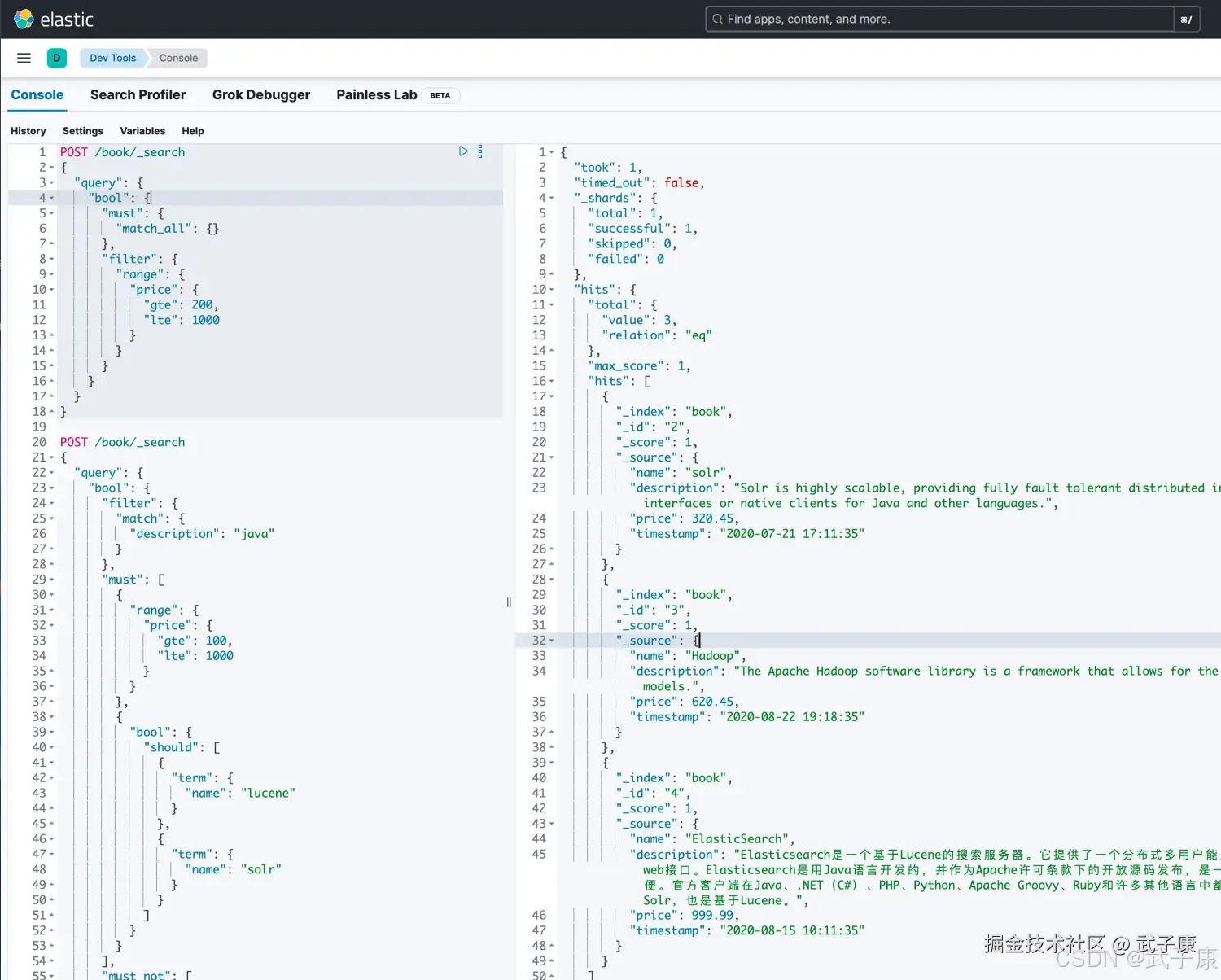Click the keyboard shortcut icon in search bar
The height and width of the screenshot is (980, 1221).
tap(1186, 20)
